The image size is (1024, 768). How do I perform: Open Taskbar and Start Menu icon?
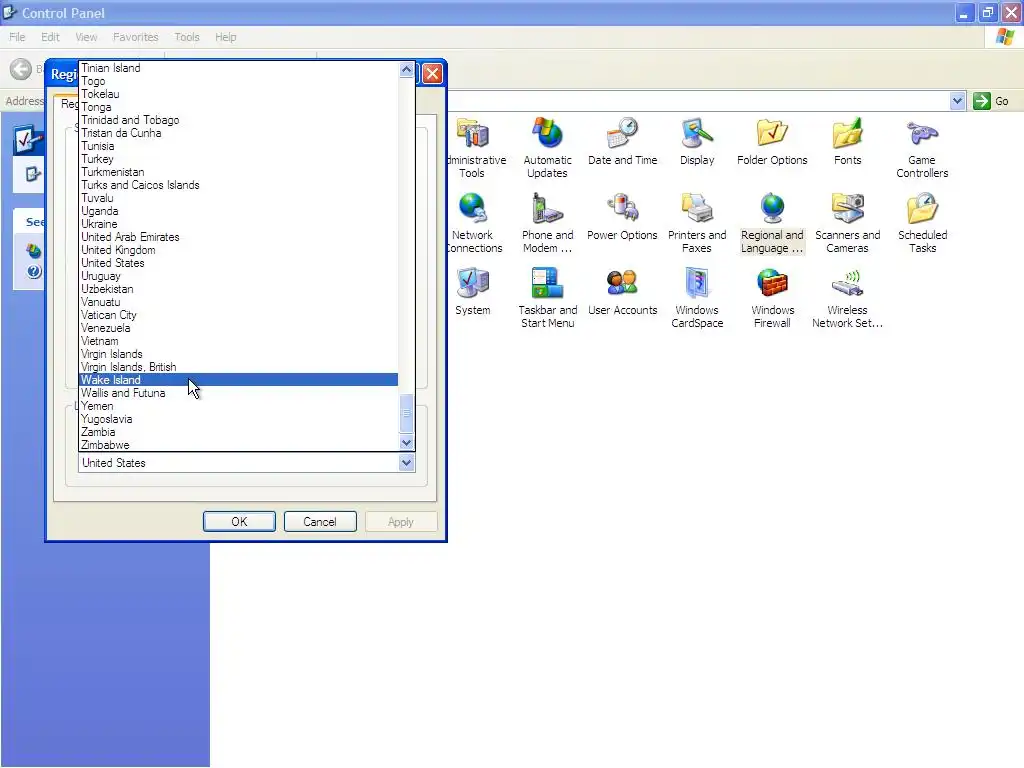[x=547, y=284]
